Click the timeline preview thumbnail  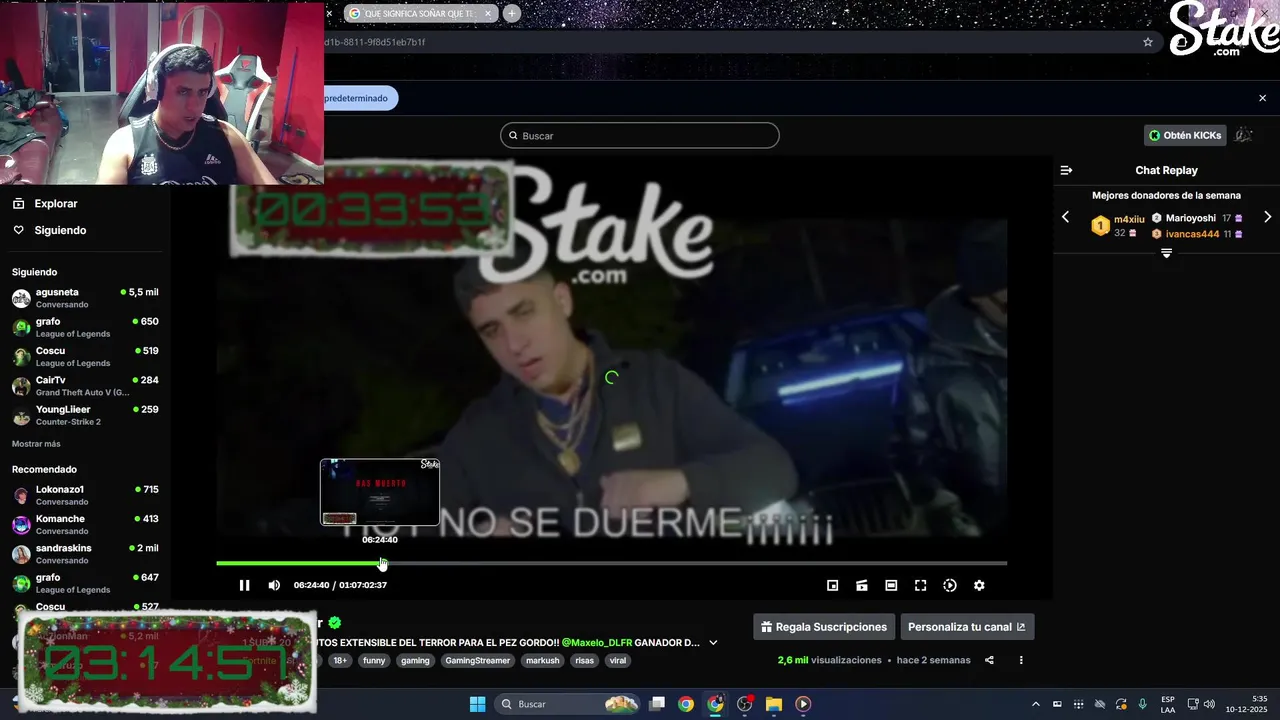pos(380,492)
